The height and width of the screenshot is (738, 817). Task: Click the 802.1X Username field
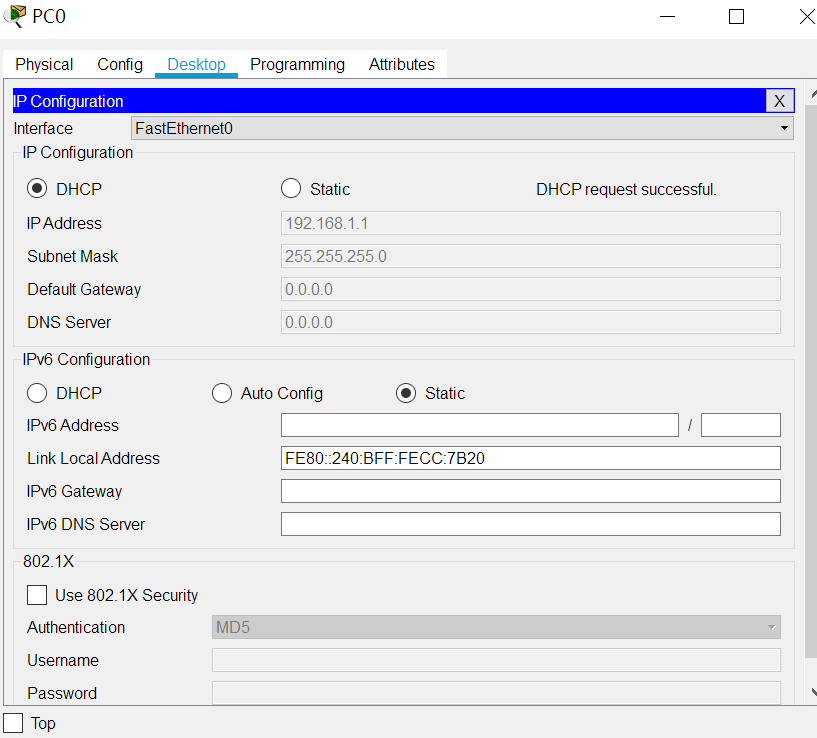496,660
